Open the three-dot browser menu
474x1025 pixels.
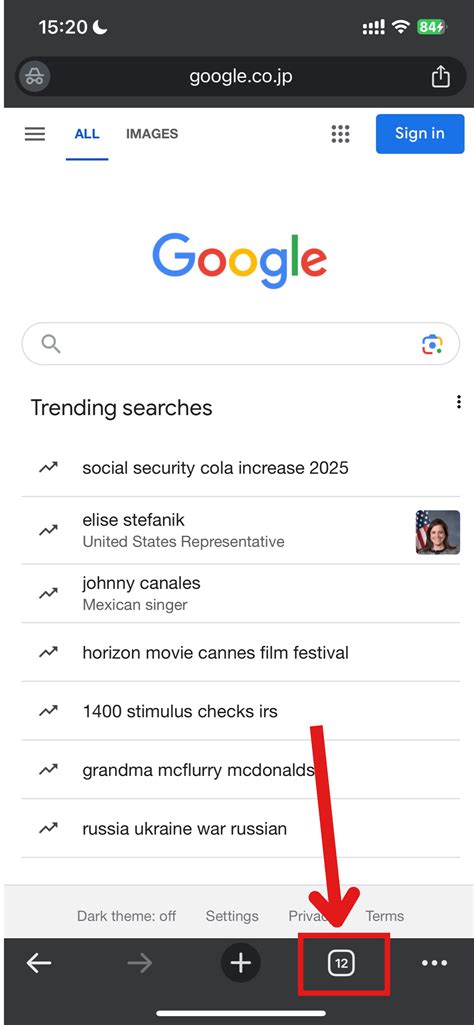click(434, 963)
